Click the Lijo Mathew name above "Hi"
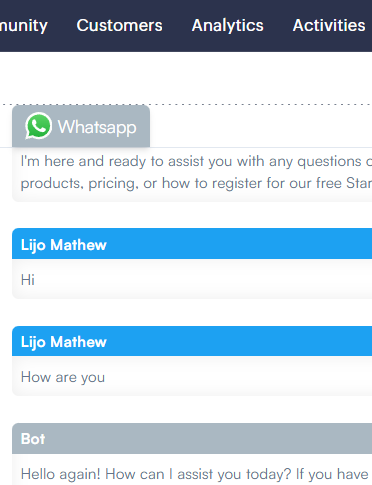This screenshot has height=485, width=372. 64,245
